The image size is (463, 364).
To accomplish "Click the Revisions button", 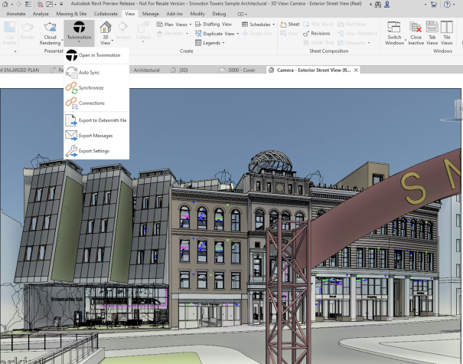I will click(317, 33).
